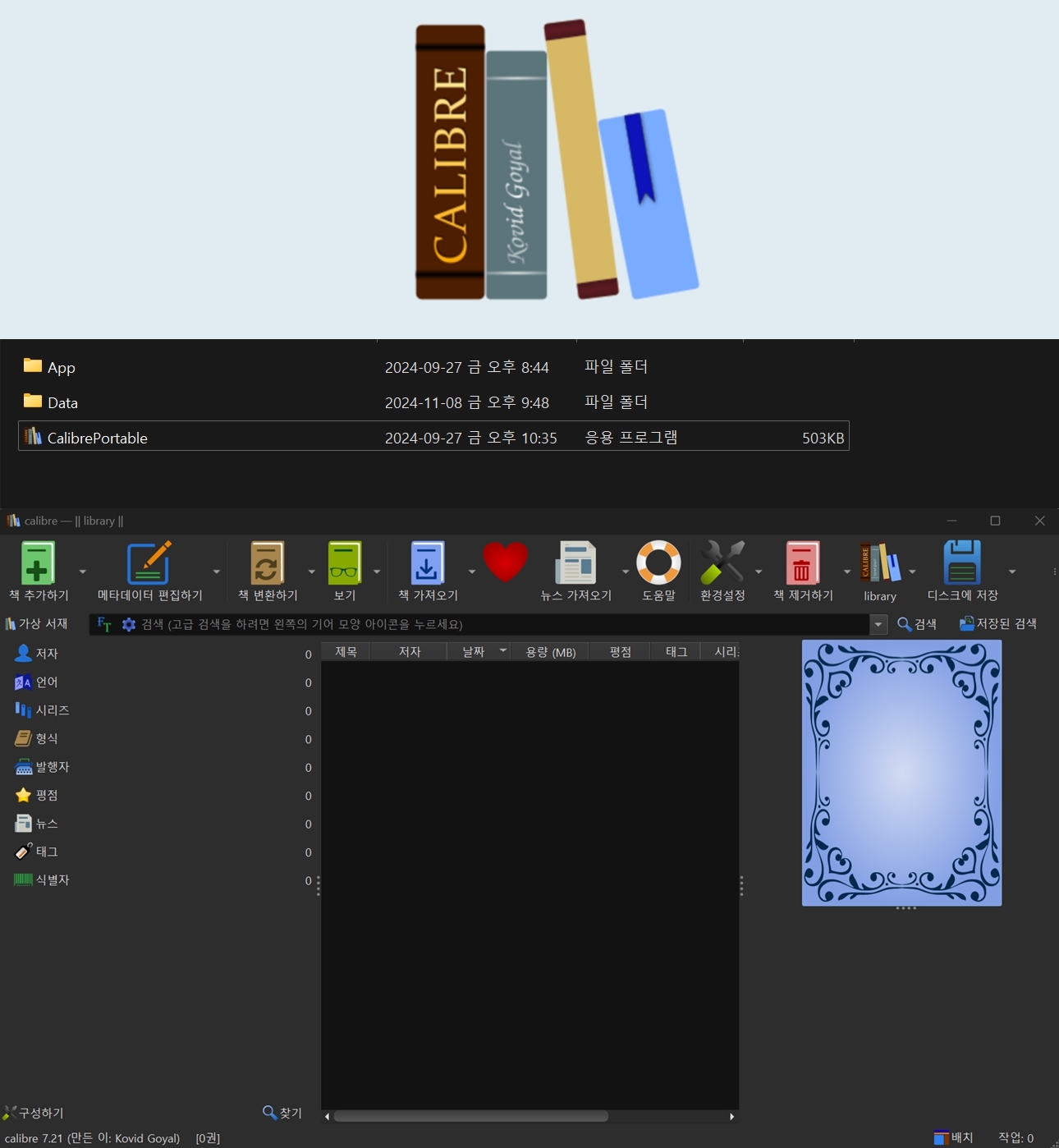Click the Add books (책 추가하기) icon
Image resolution: width=1059 pixels, height=1148 pixels.
click(x=37, y=563)
